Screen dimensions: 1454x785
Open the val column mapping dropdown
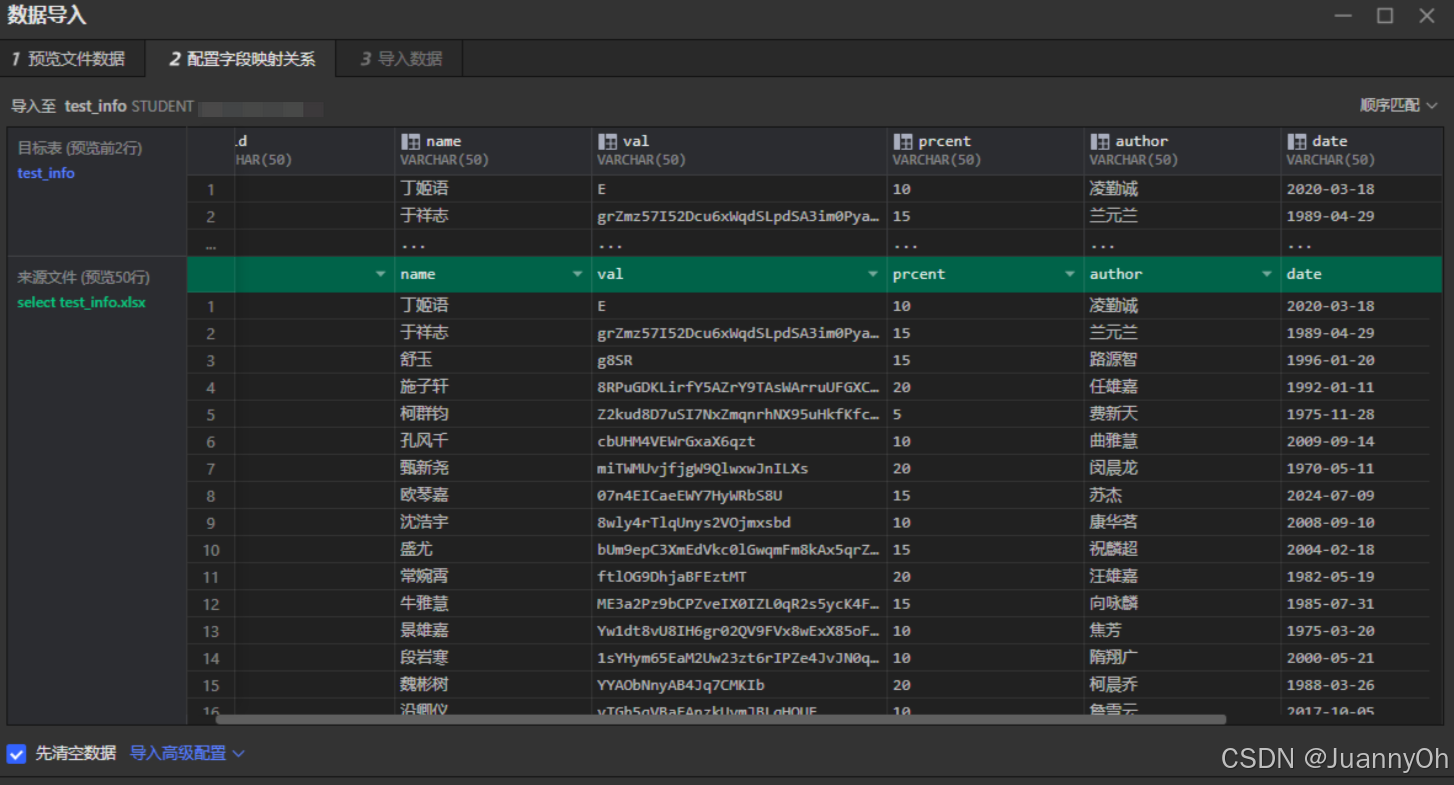872,273
